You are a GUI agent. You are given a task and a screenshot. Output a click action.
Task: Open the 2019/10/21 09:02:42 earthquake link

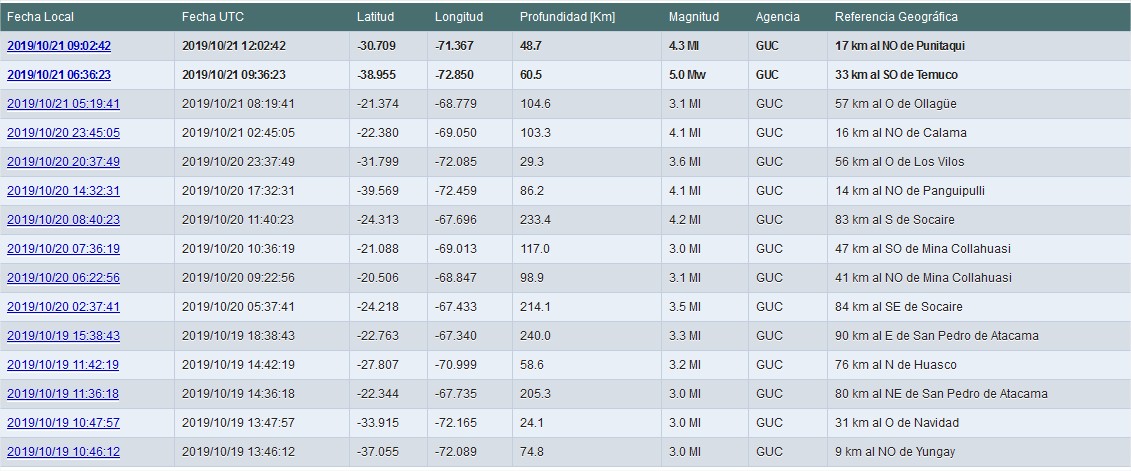(x=59, y=45)
